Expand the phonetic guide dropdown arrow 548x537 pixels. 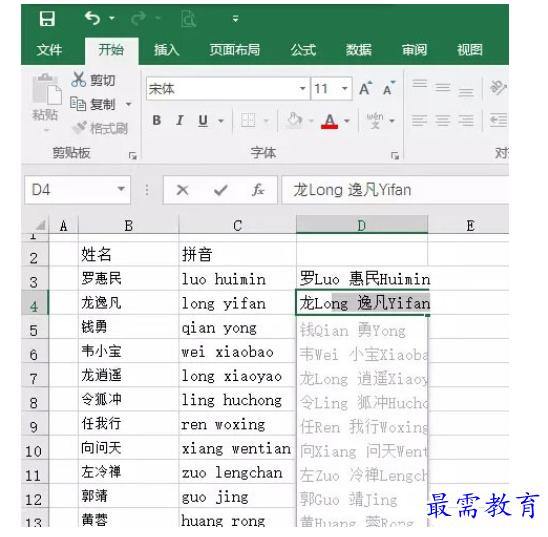tap(392, 121)
